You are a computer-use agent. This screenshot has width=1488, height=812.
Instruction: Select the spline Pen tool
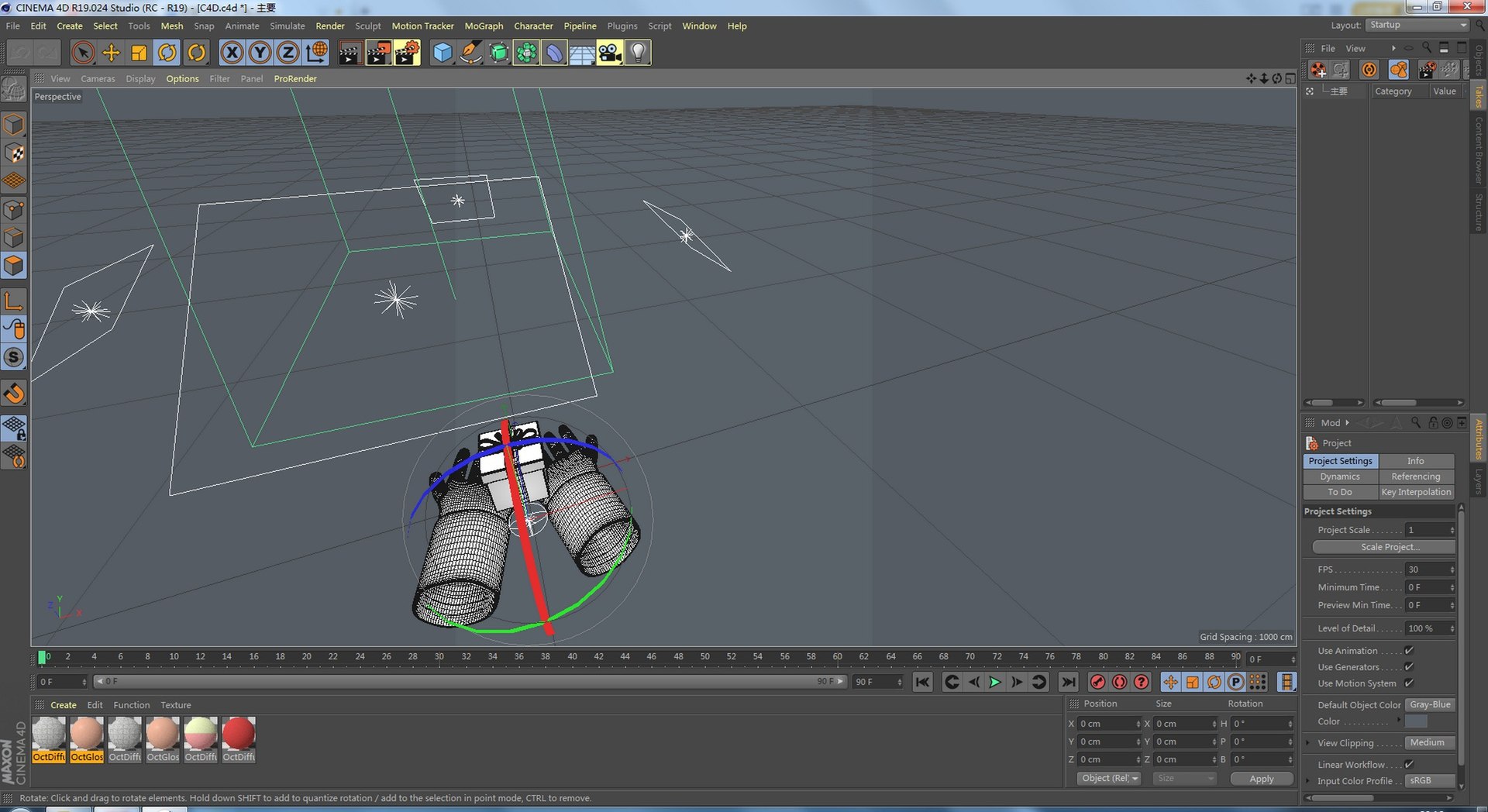click(470, 53)
